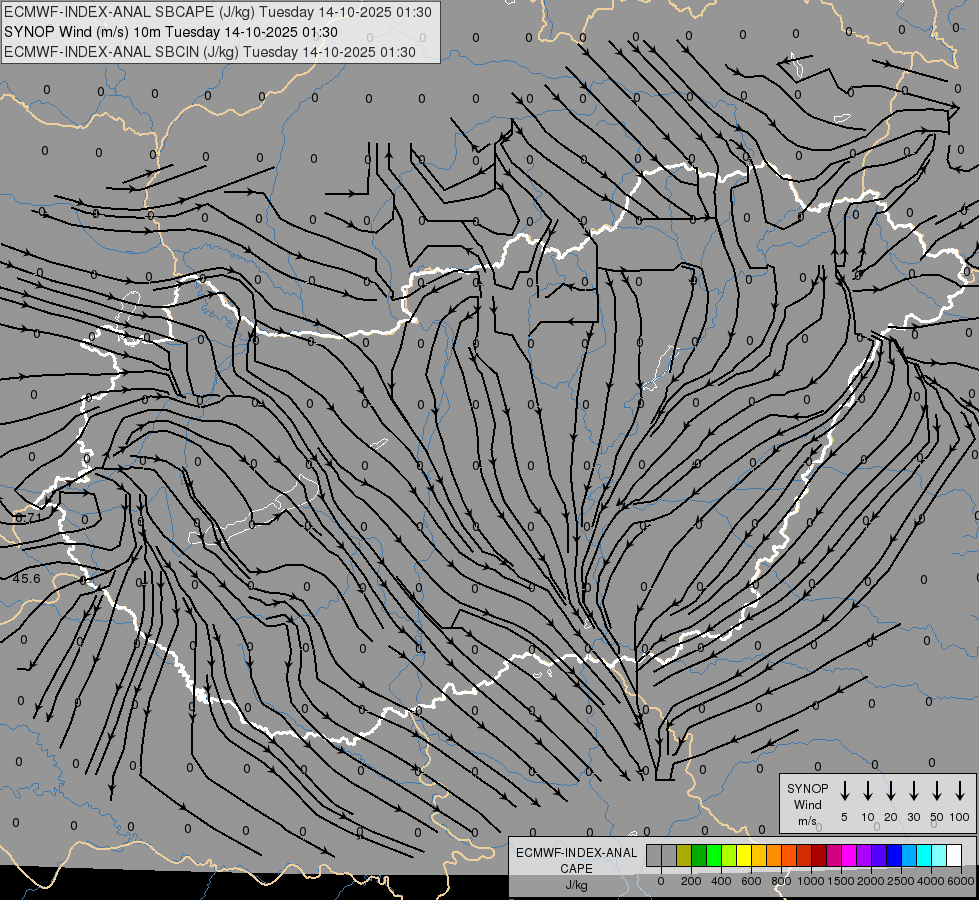Click the wind legend arrow above 20

(891, 791)
